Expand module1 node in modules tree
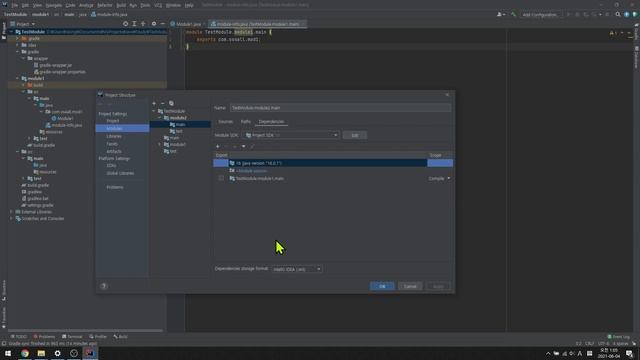Image resolution: width=640 pixels, height=360 pixels. pos(160,144)
